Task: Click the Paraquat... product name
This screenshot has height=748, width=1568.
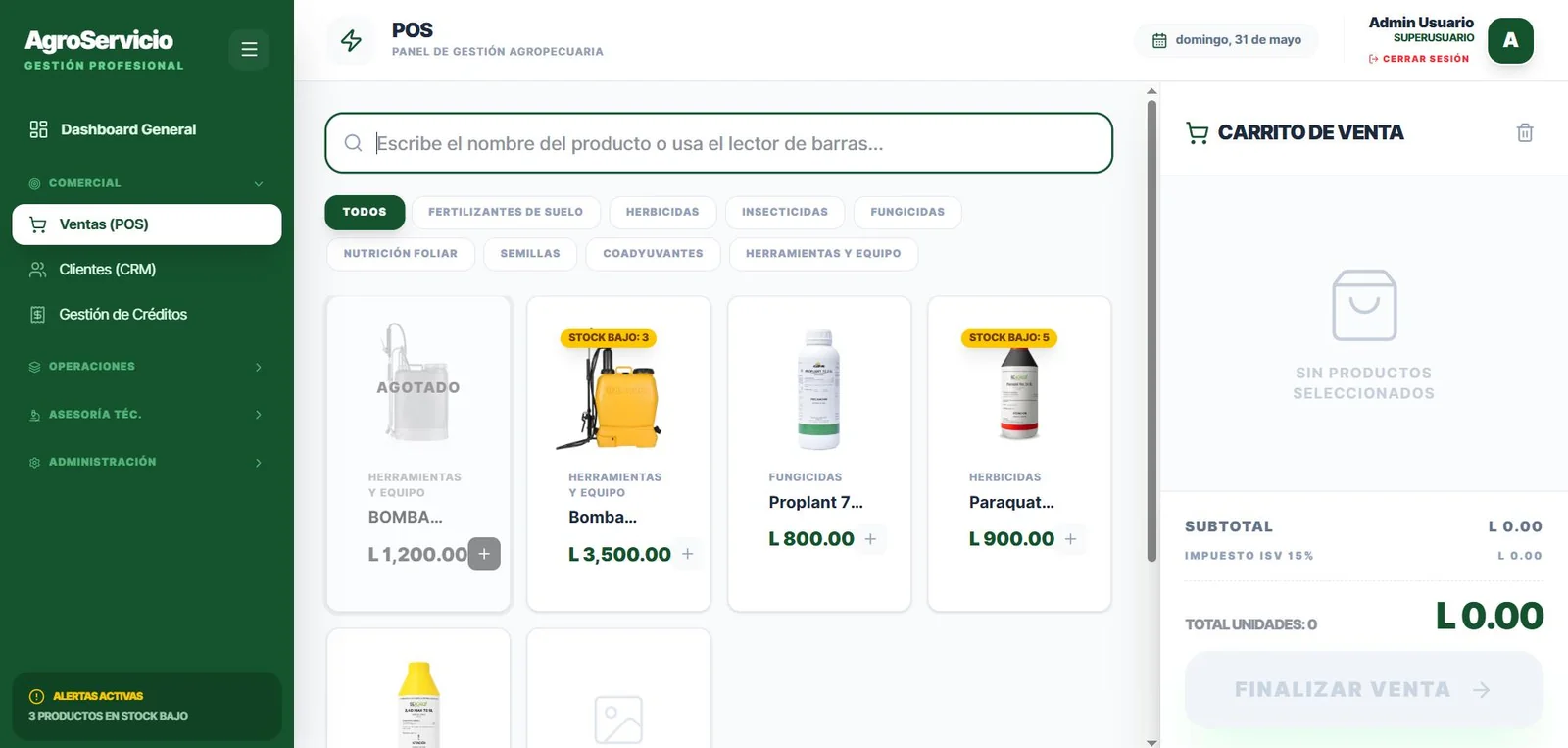Action: [x=1011, y=503]
